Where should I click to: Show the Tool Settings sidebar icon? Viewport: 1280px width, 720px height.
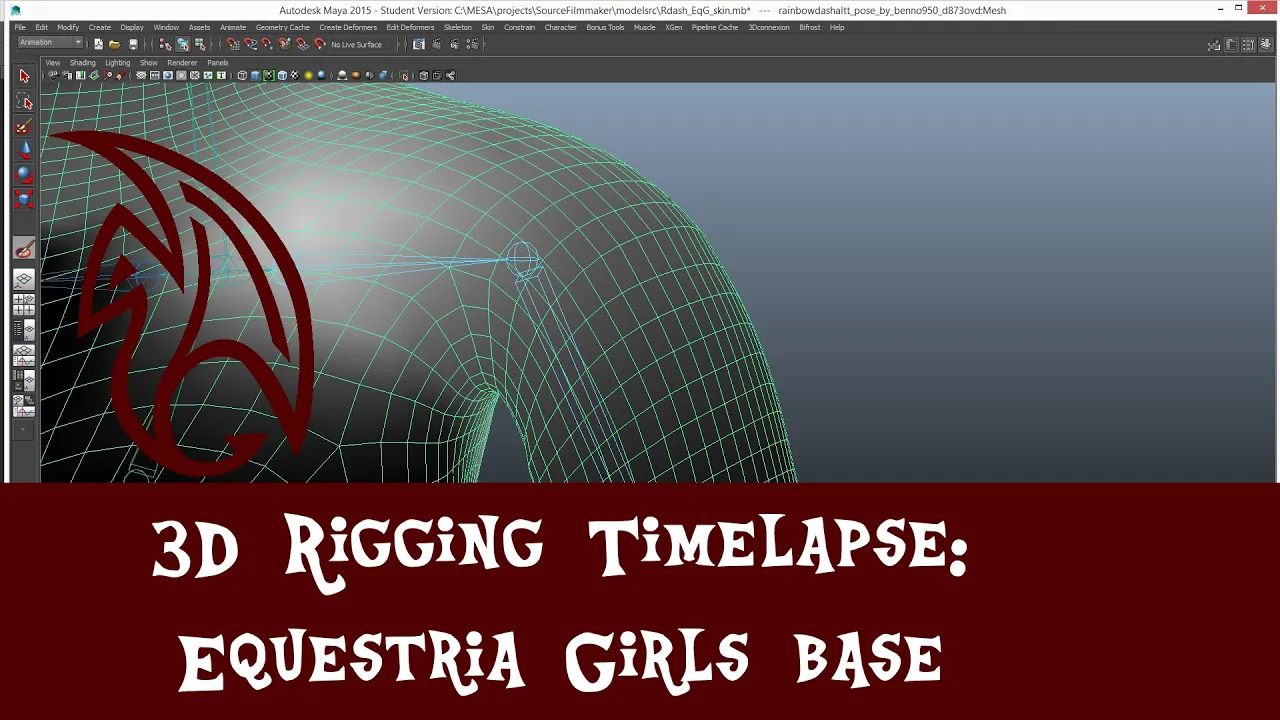[x=1248, y=45]
